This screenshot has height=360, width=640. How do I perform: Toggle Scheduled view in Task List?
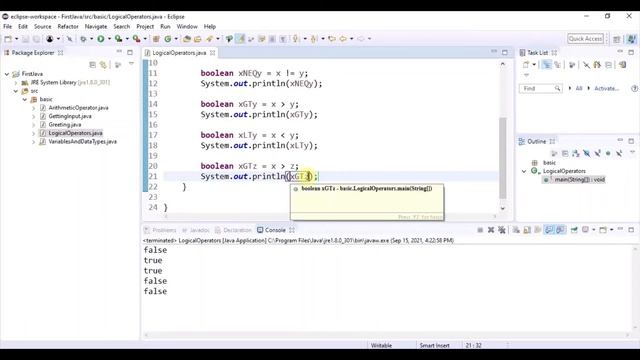(x=557, y=64)
